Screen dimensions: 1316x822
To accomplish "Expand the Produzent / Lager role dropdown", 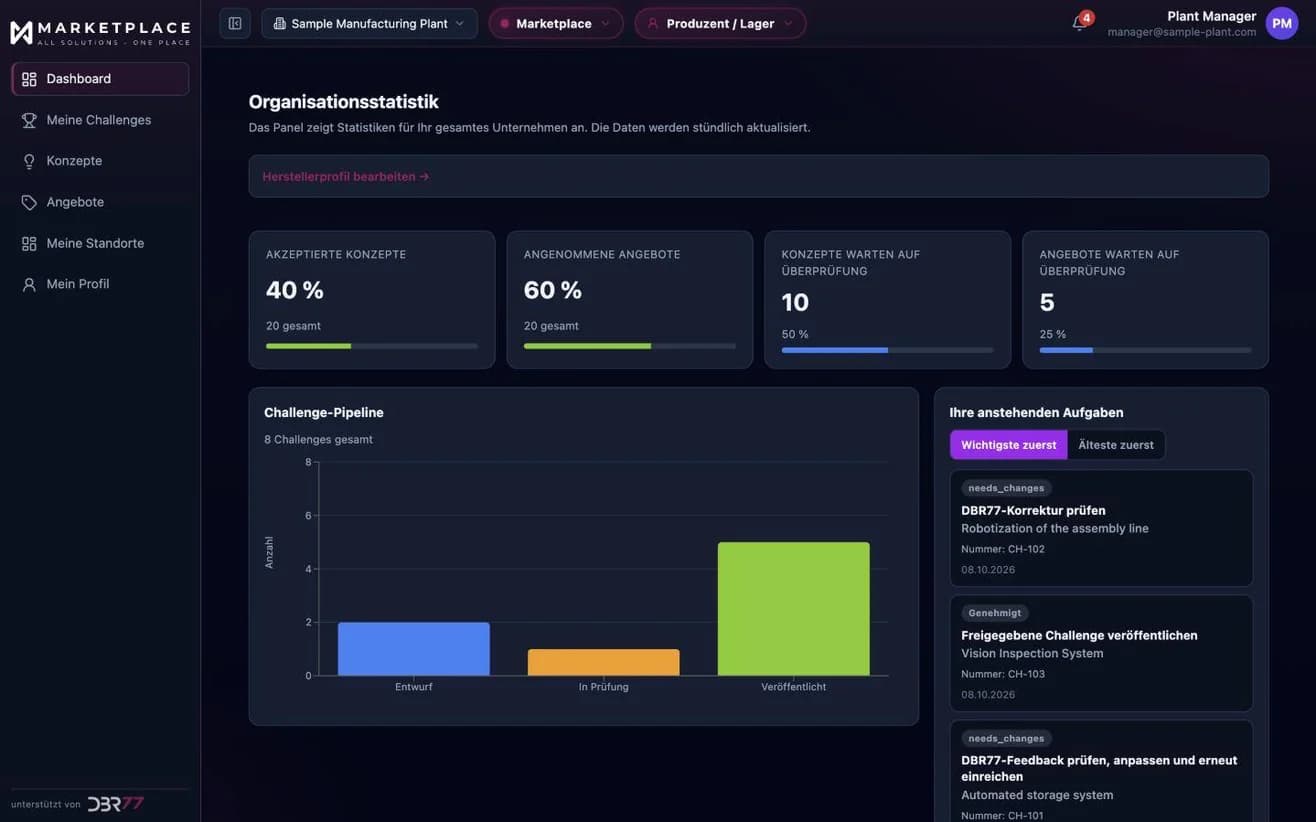I will pos(720,23).
